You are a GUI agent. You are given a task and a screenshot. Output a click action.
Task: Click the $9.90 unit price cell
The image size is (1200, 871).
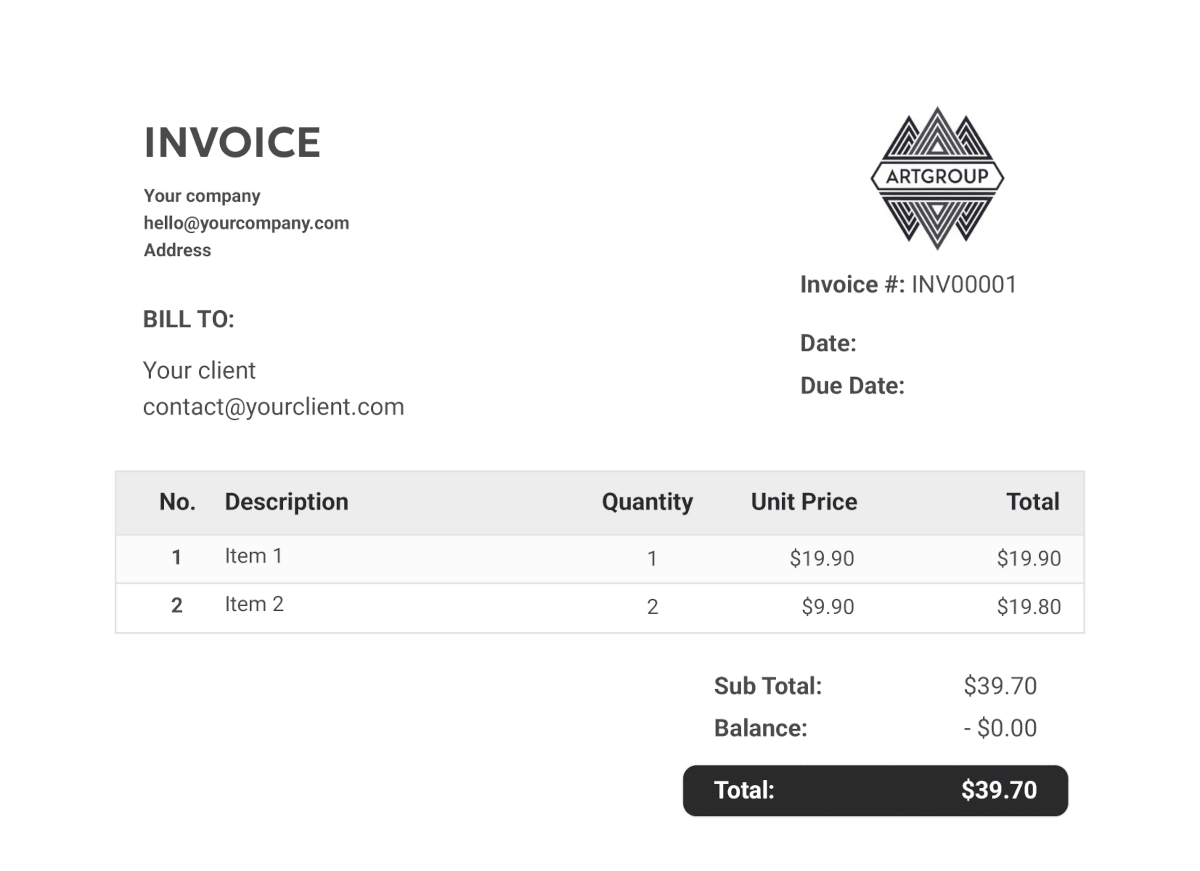[828, 607]
